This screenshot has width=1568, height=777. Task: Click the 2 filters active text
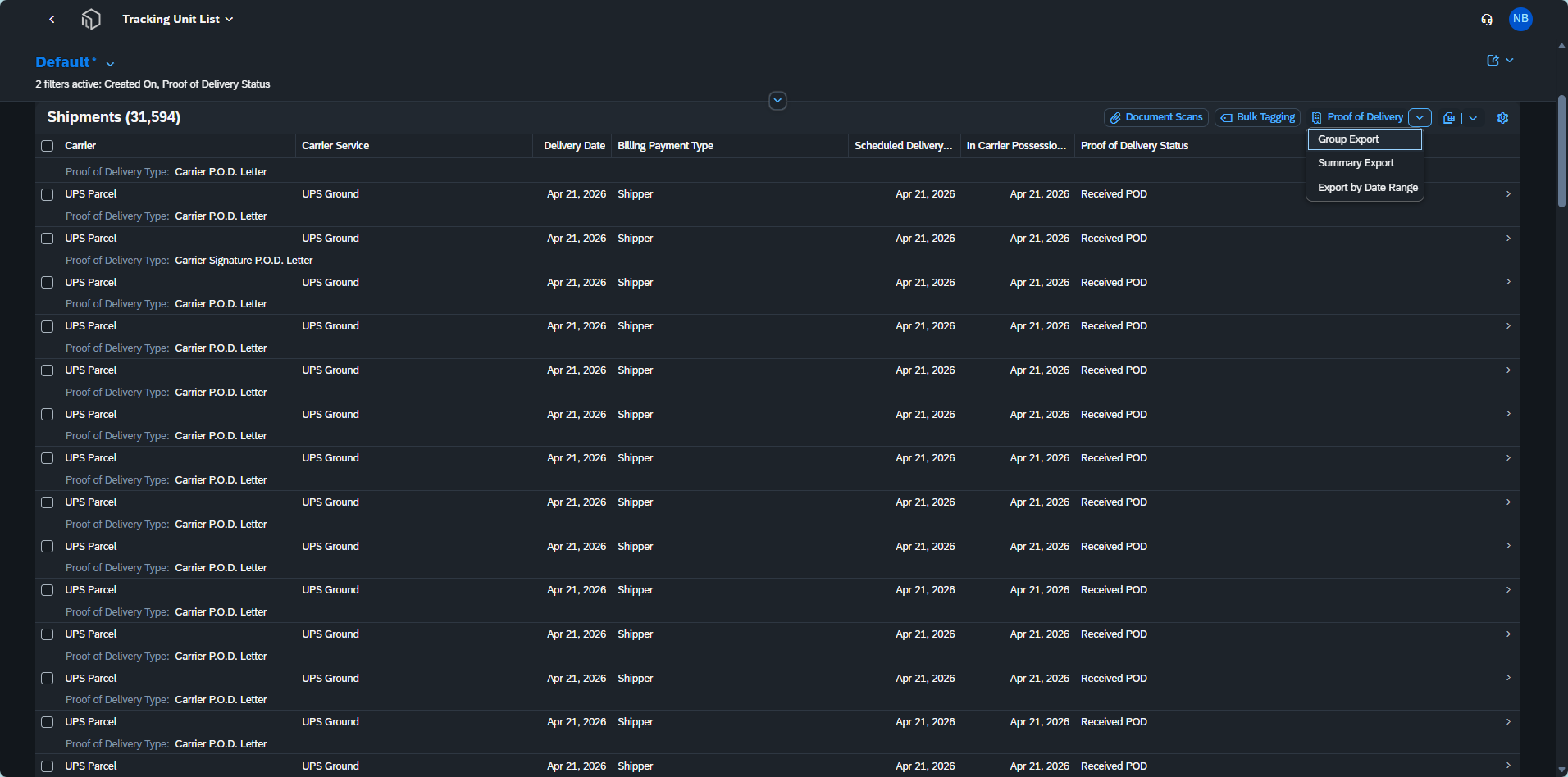pyautogui.click(x=153, y=84)
